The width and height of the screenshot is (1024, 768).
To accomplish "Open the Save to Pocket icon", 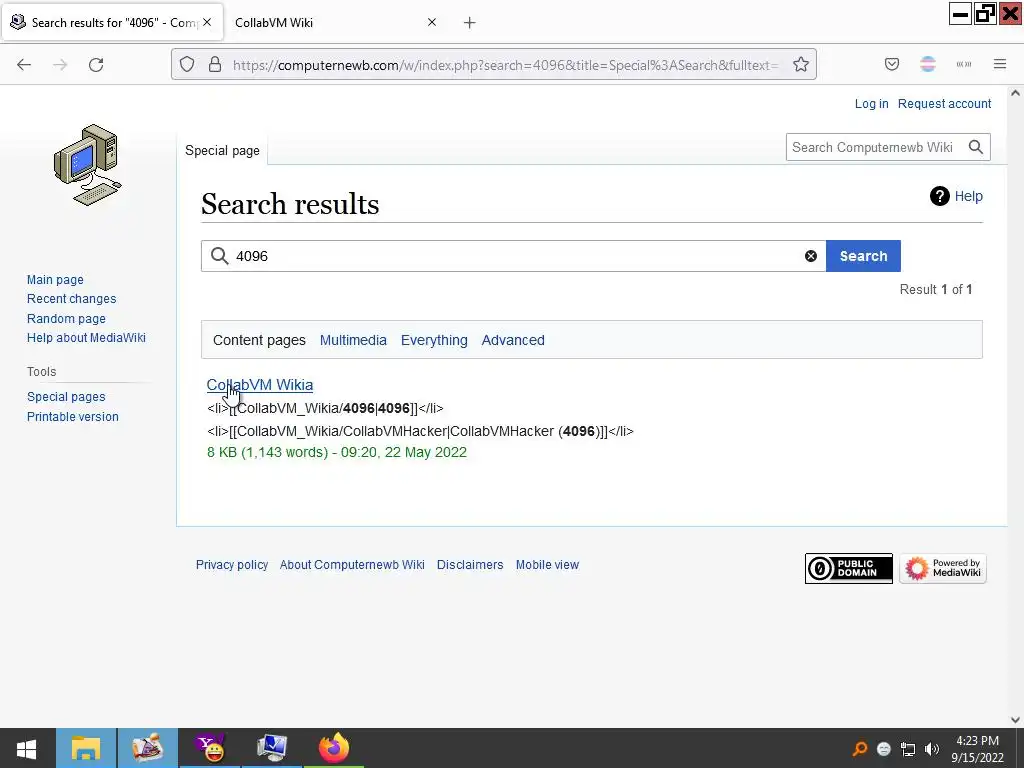I will coord(892,64).
